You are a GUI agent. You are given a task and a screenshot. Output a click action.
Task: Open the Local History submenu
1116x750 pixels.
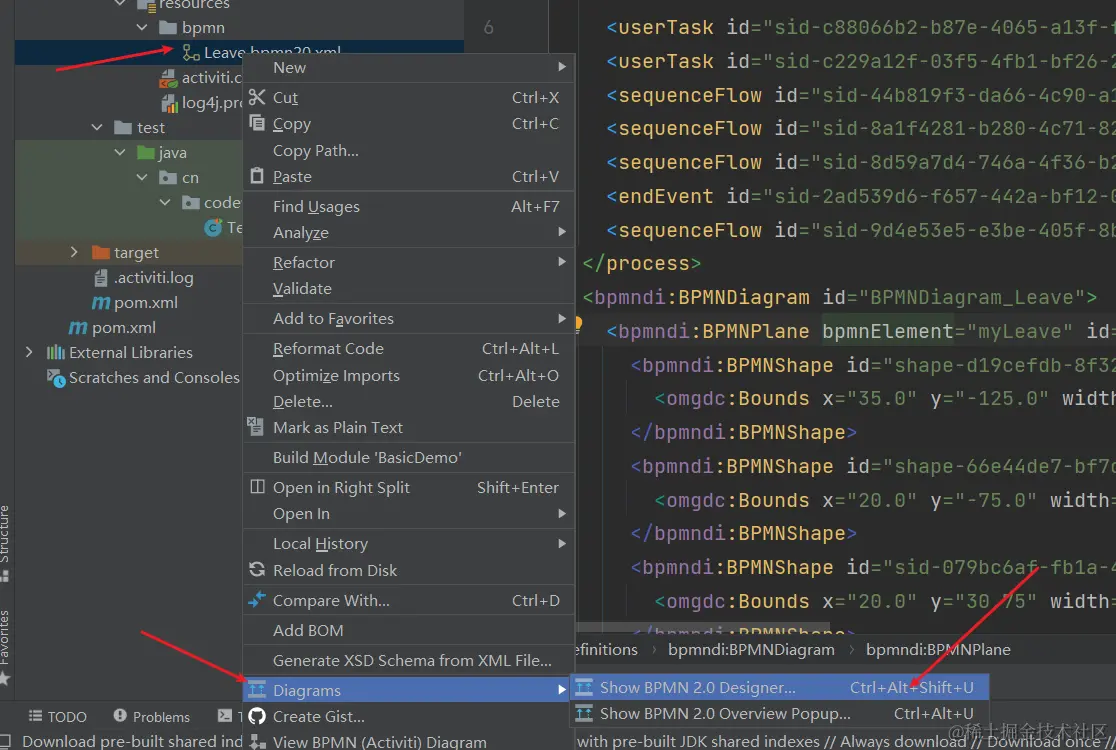[x=409, y=543]
